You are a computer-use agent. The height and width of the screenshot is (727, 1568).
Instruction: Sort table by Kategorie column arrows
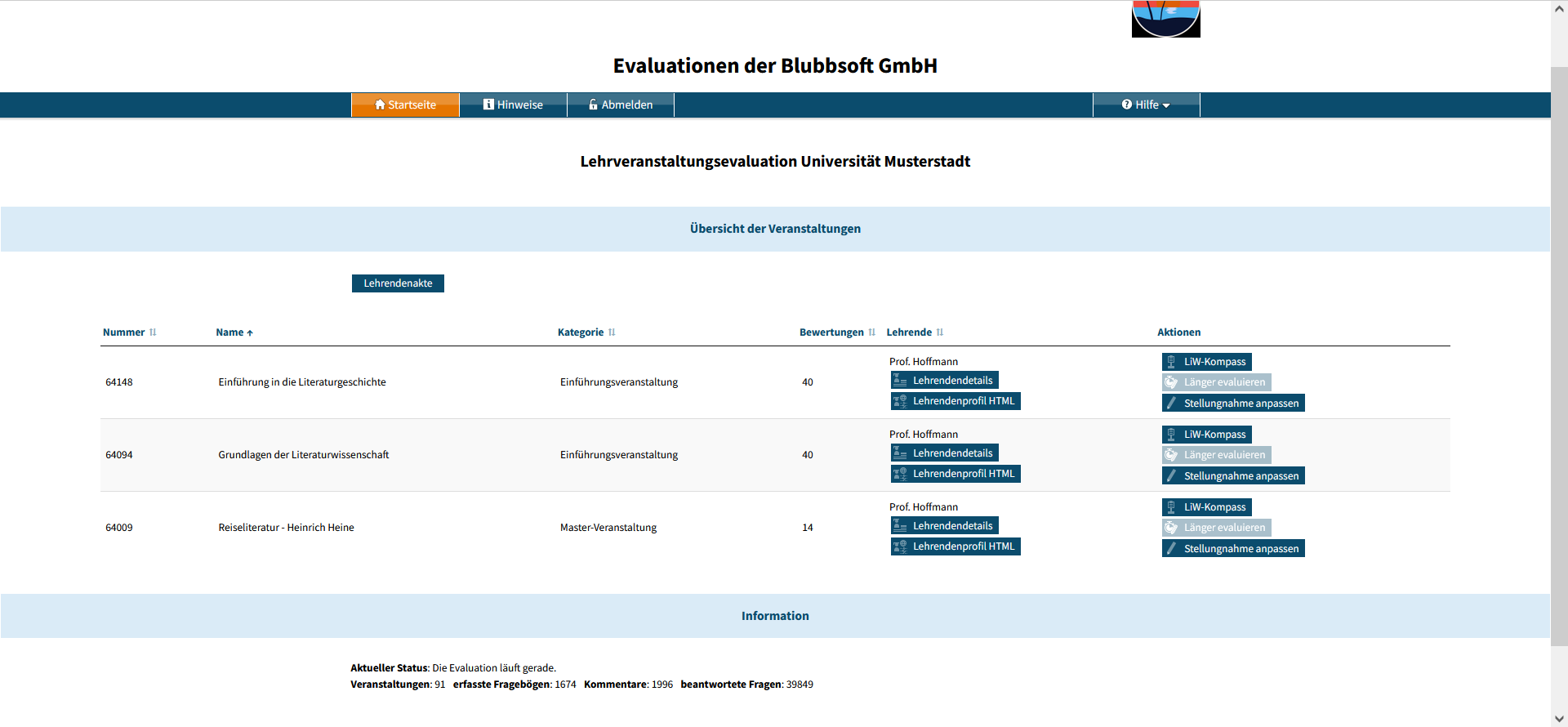pos(612,332)
